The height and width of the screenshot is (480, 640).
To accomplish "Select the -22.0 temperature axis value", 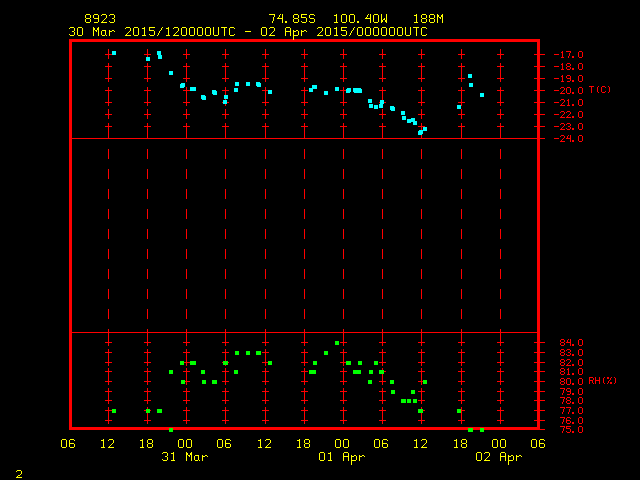I will click(569, 115).
